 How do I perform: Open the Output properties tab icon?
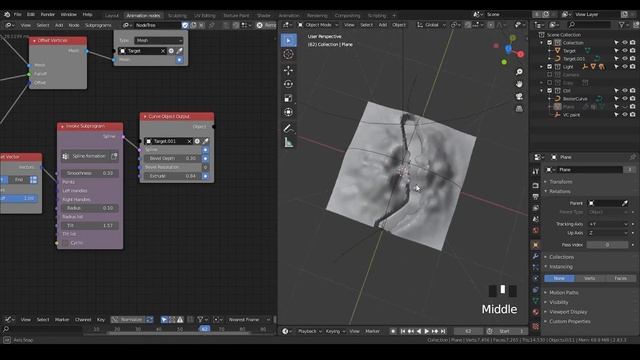click(x=536, y=197)
